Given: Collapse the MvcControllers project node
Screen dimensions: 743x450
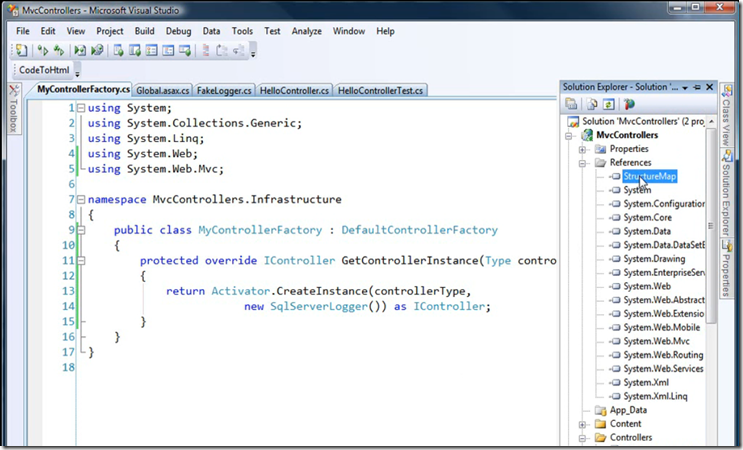Looking at the screenshot, I should pos(569,136).
